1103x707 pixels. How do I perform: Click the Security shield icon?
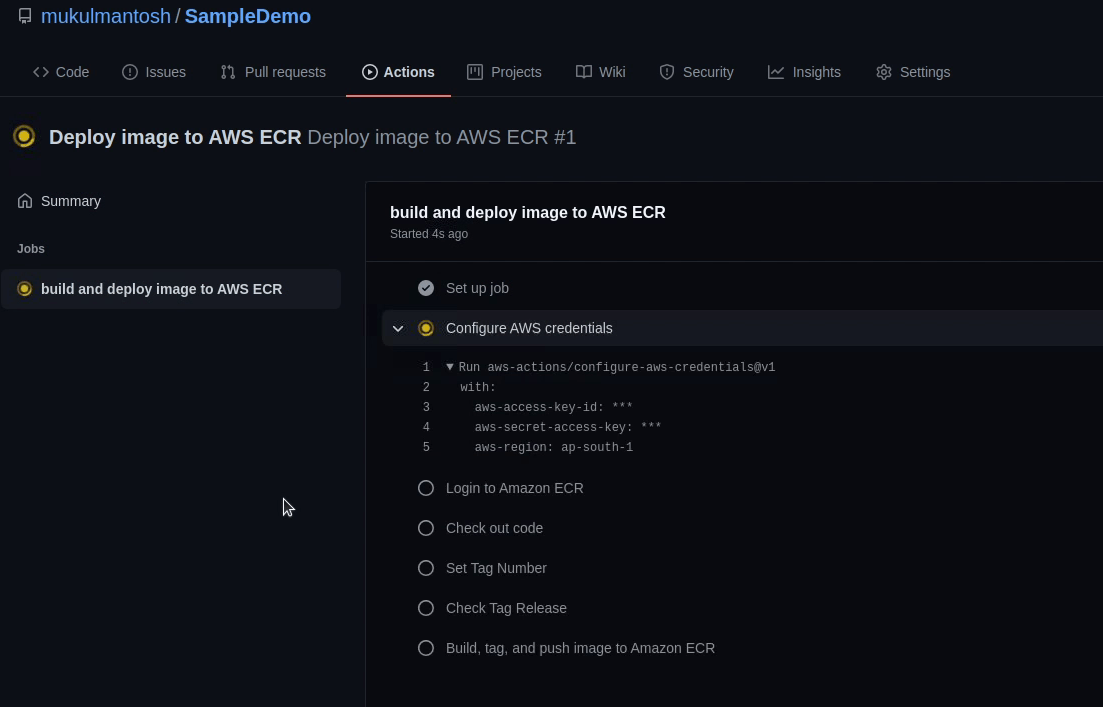coord(667,72)
